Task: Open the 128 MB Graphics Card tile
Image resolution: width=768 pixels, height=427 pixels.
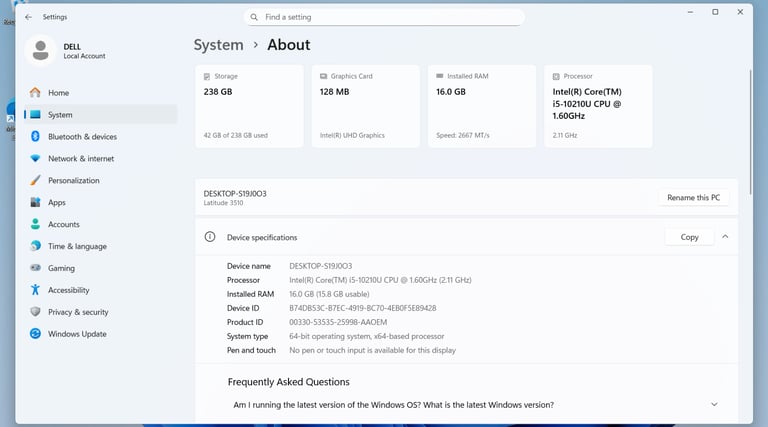Action: [365, 106]
